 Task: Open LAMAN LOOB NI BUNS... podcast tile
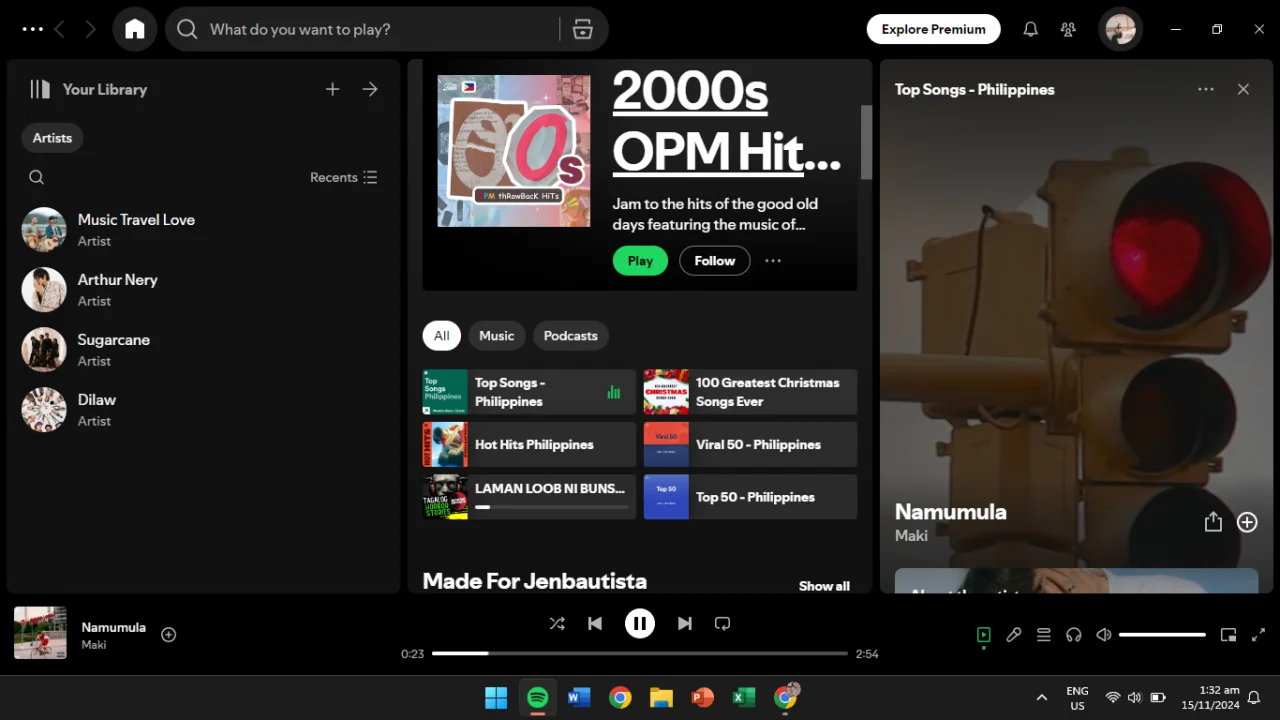(x=529, y=497)
